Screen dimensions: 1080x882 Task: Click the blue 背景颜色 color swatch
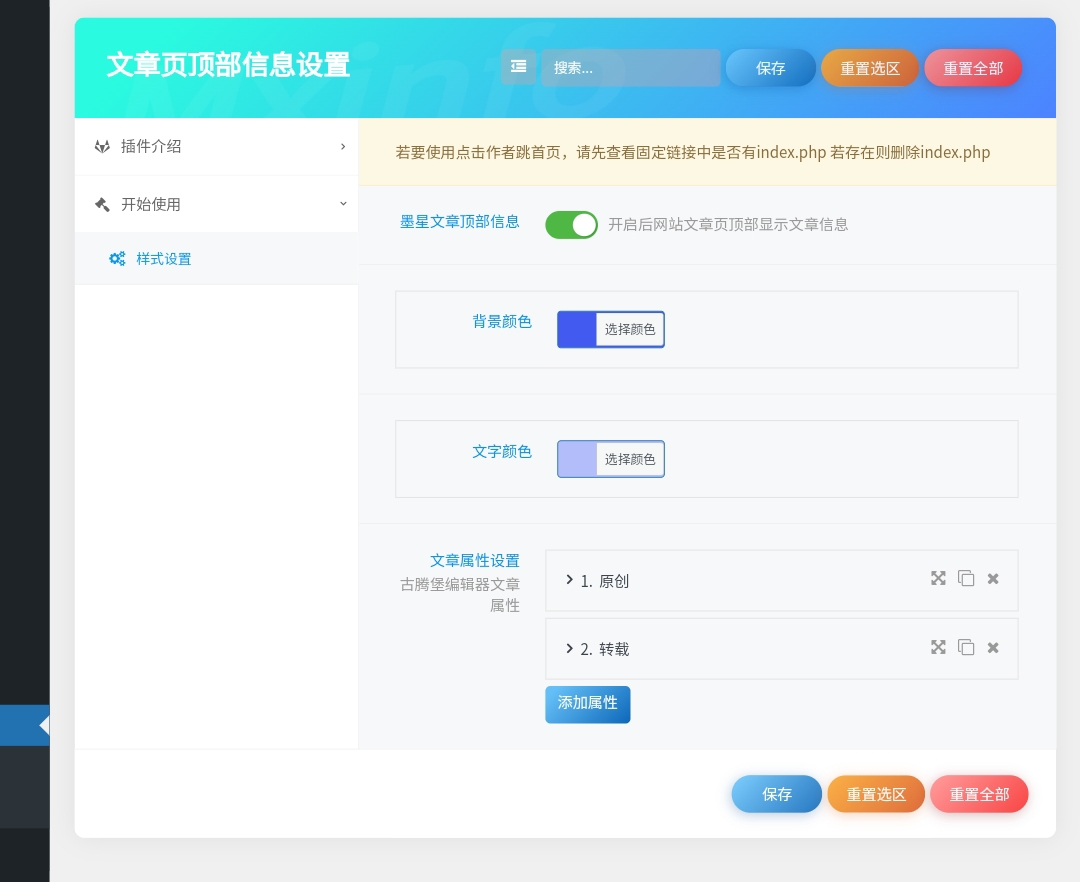576,329
